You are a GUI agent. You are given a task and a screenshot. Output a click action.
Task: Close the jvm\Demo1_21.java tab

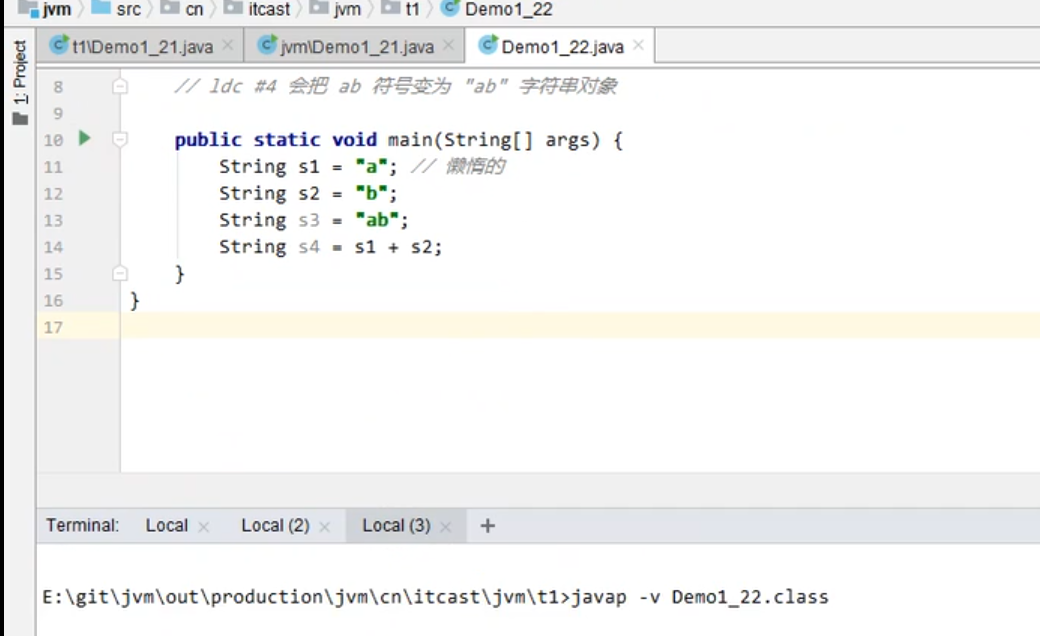click(x=448, y=45)
